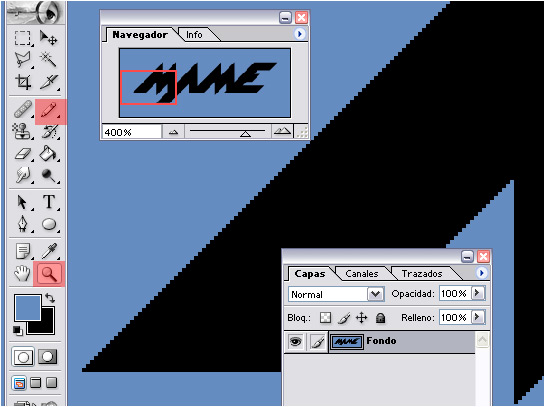The width and height of the screenshot is (545, 407).
Task: Select the Rectangular Marquee tool
Action: [x=23, y=38]
